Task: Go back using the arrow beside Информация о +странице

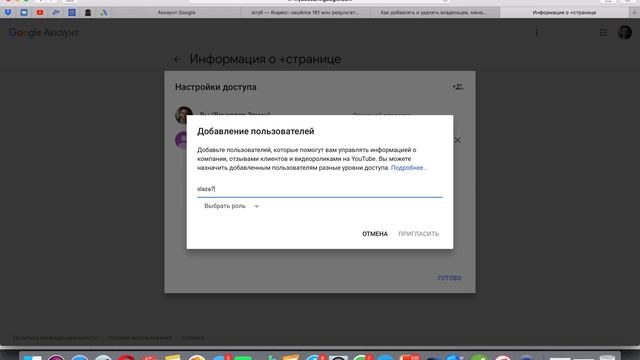Action: [x=177, y=59]
